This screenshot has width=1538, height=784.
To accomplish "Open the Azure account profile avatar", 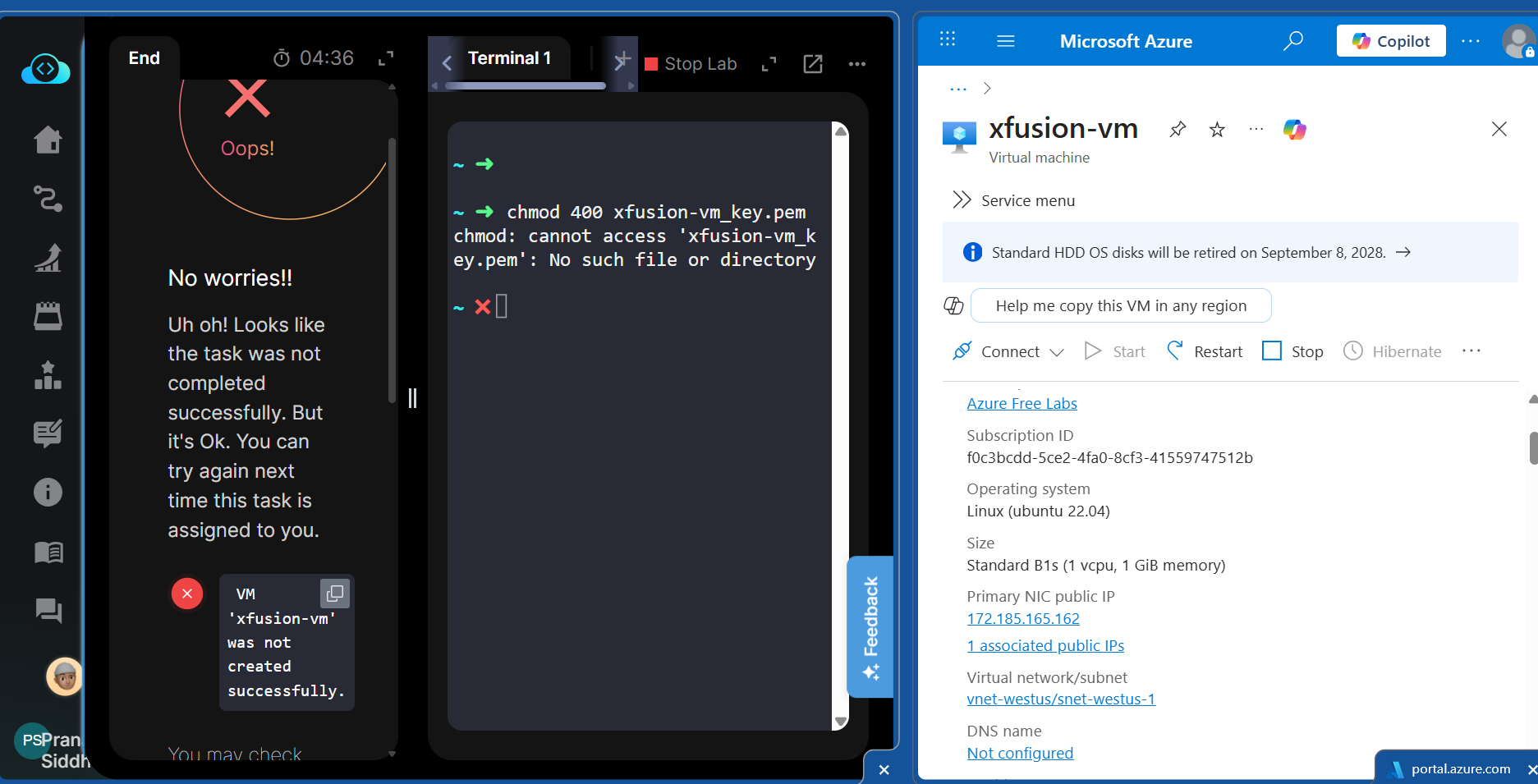I will click(1519, 41).
